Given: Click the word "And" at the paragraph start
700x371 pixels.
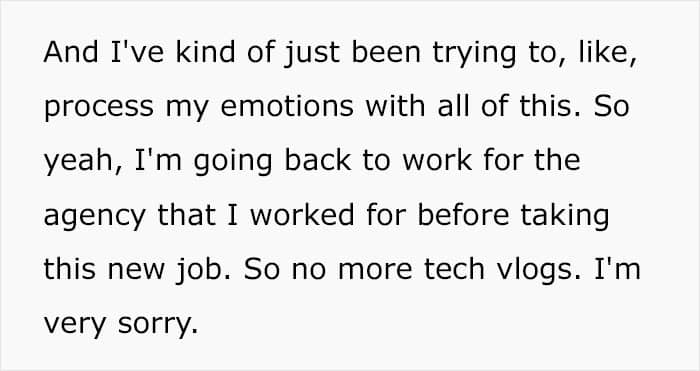Looking at the screenshot, I should point(71,52).
